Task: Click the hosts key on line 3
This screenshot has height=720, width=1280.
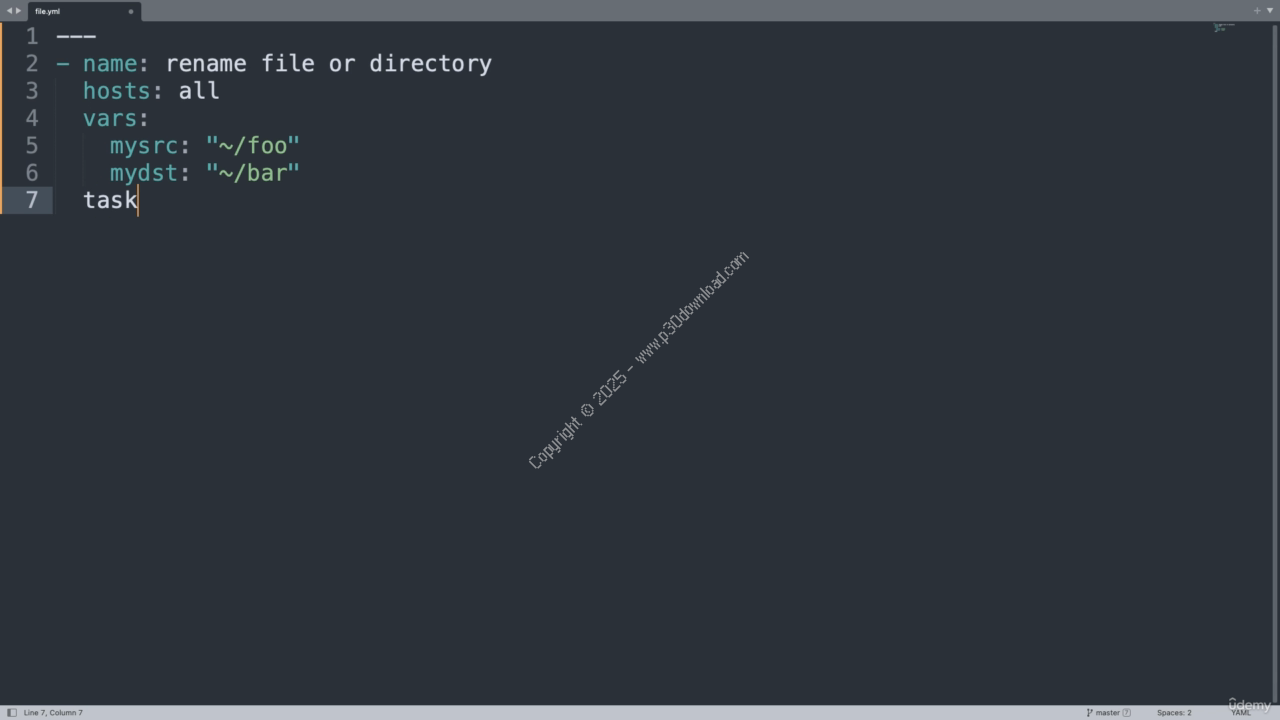Action: pos(110,91)
